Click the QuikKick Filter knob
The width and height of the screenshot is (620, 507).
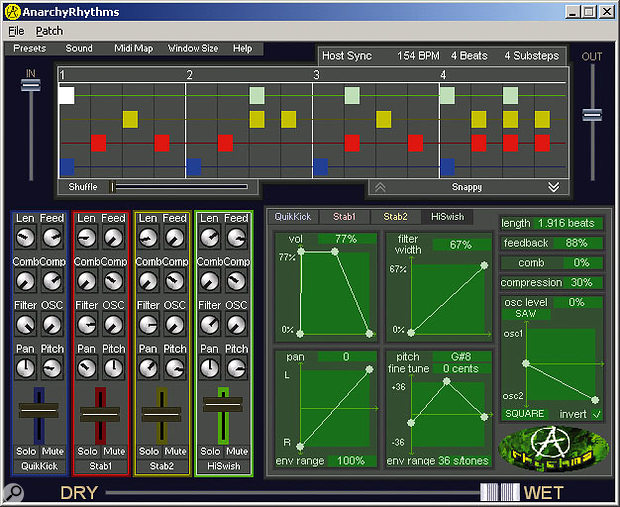coord(25,325)
